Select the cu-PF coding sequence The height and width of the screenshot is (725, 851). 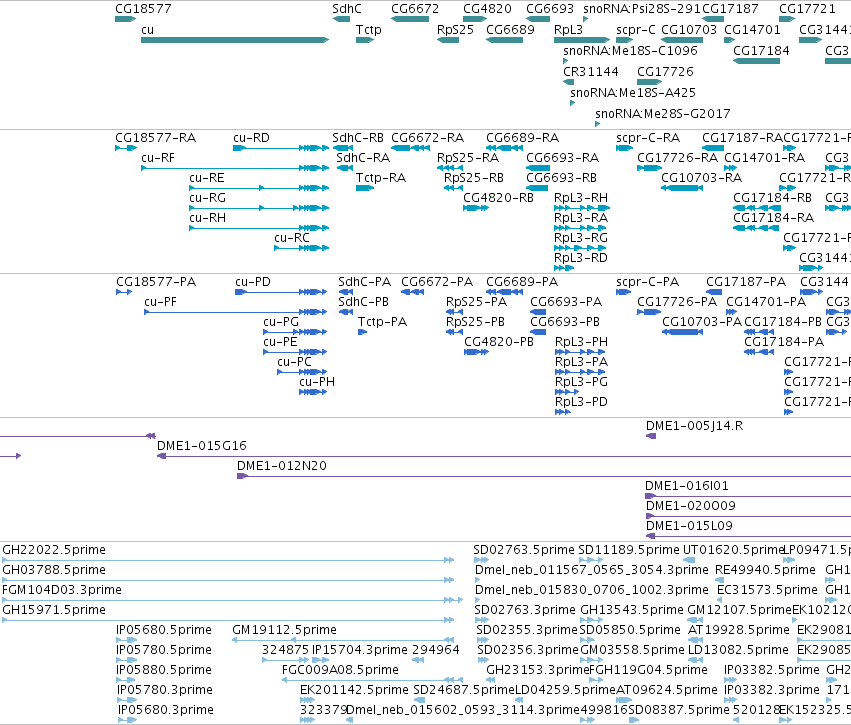click(236, 312)
